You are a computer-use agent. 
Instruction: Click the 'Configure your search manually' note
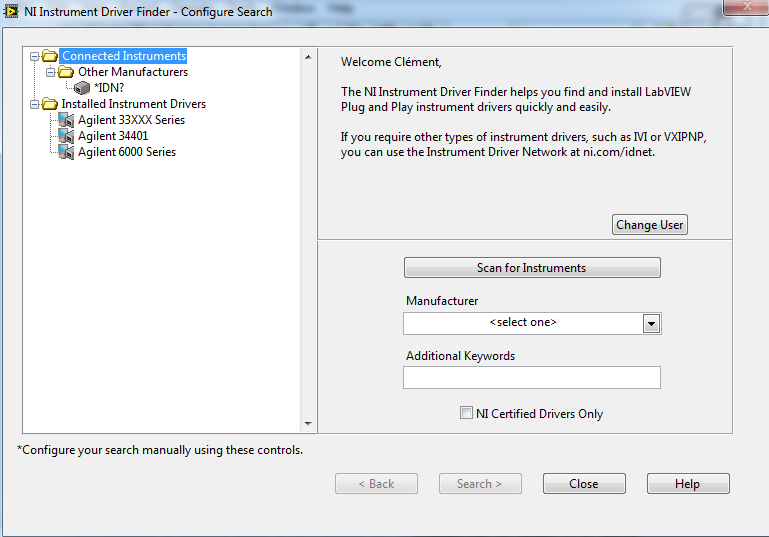160,450
